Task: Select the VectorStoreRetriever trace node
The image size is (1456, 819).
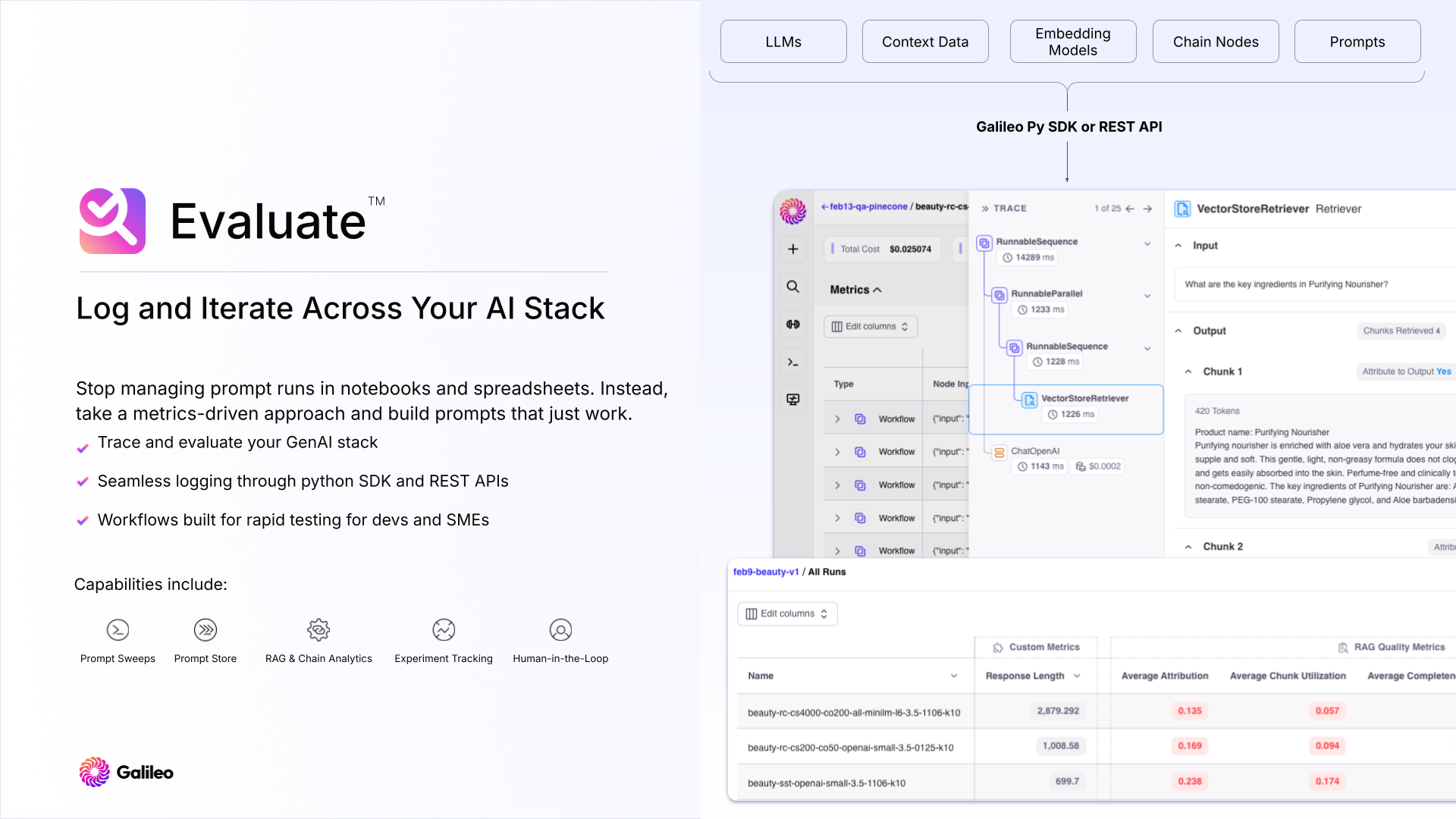Action: point(1084,399)
